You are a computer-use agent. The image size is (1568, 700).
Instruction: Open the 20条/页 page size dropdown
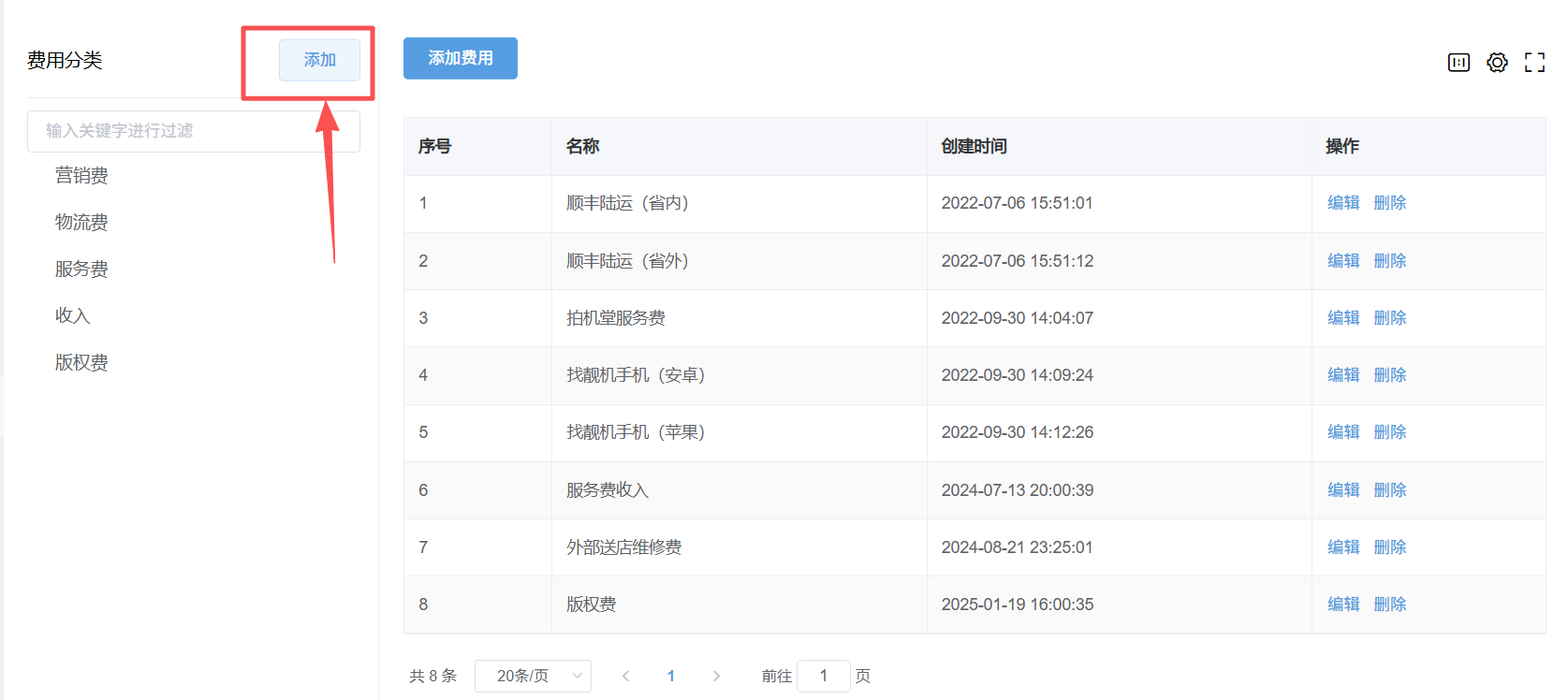(533, 676)
